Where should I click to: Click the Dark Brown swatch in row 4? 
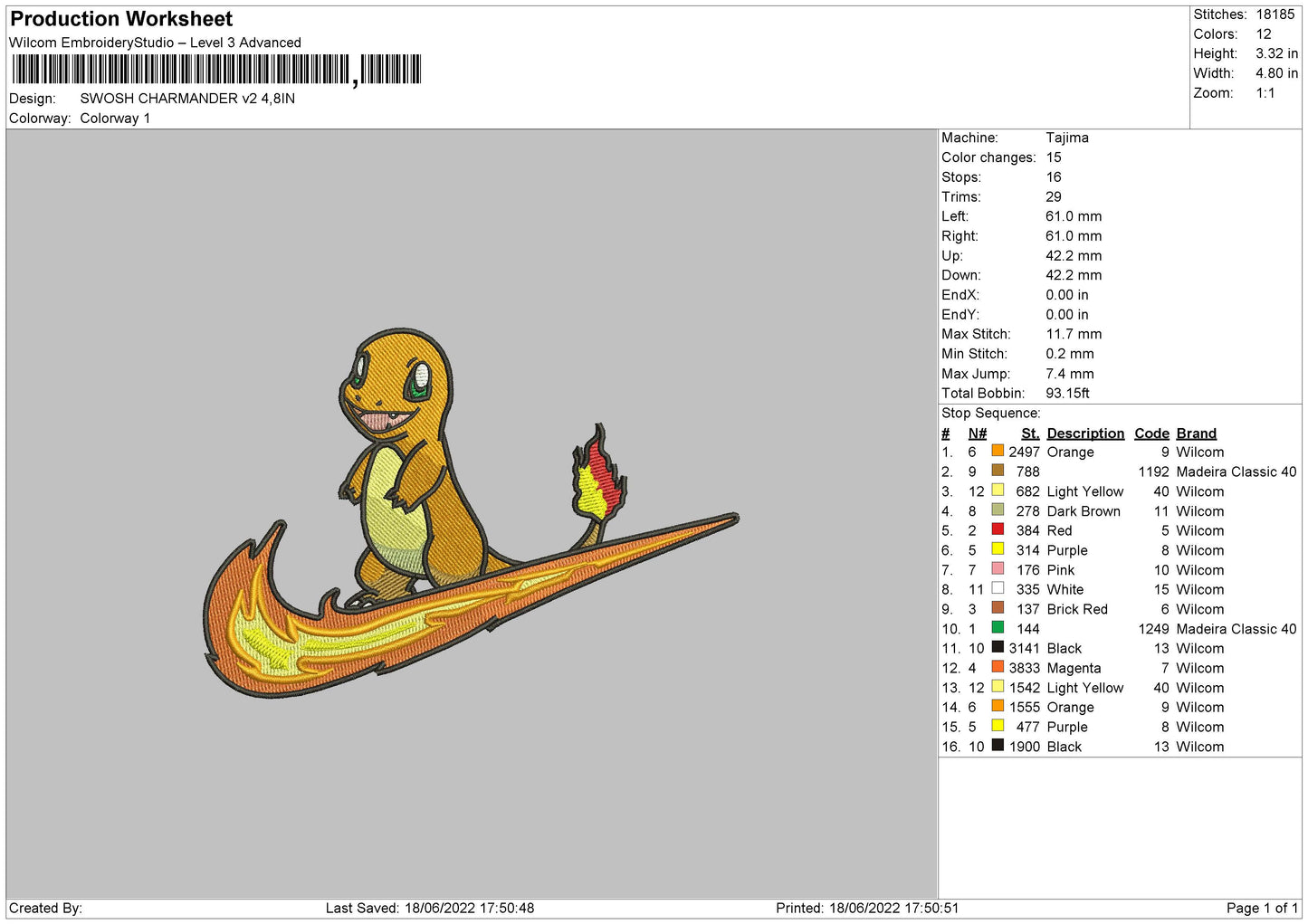pos(998,510)
